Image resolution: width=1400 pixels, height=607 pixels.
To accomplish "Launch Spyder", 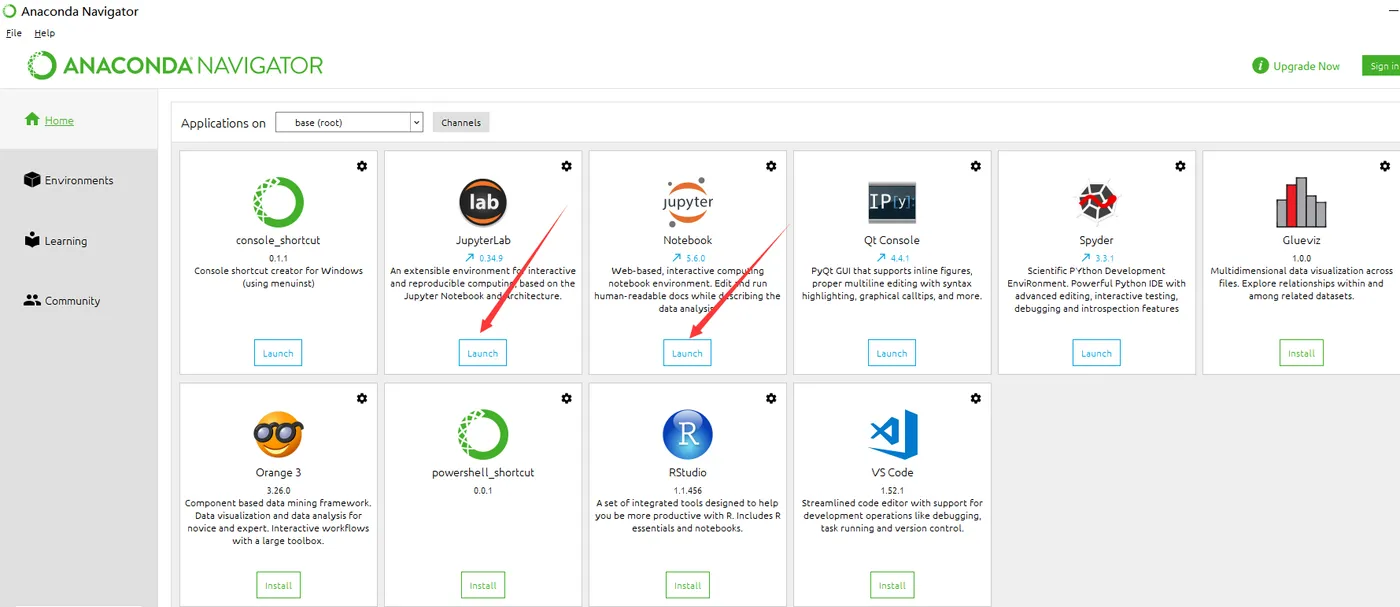I will click(1097, 353).
